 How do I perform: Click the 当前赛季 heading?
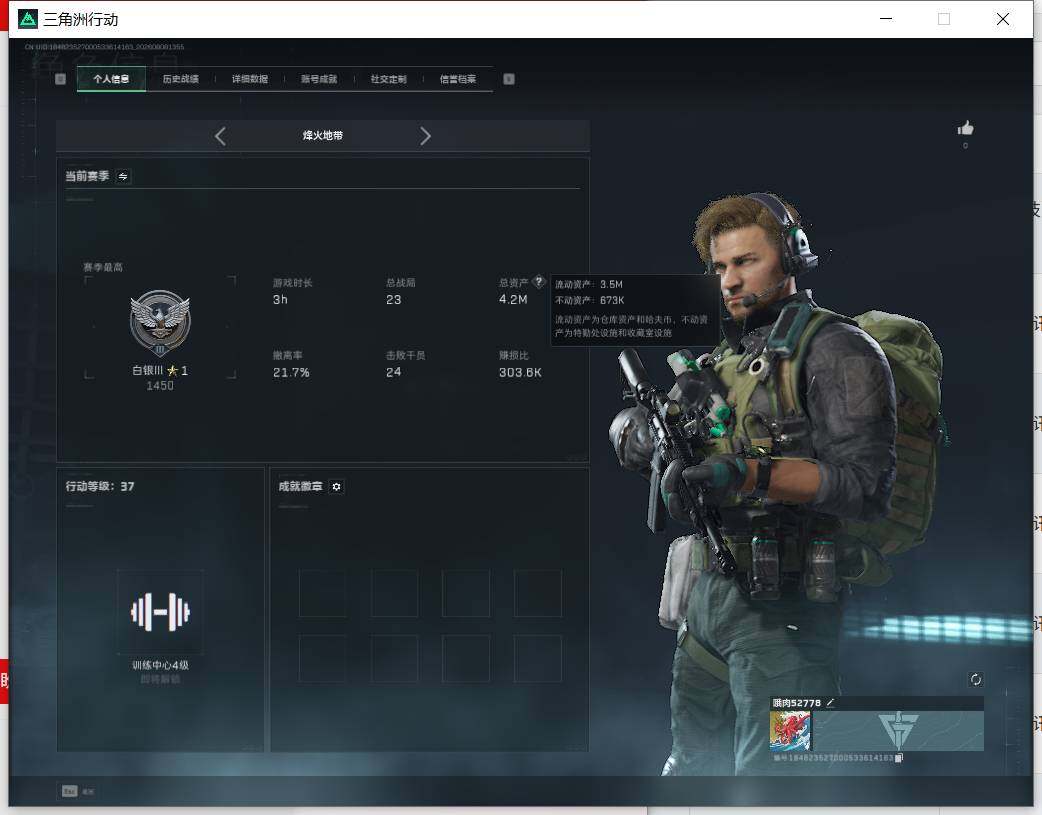[87, 176]
